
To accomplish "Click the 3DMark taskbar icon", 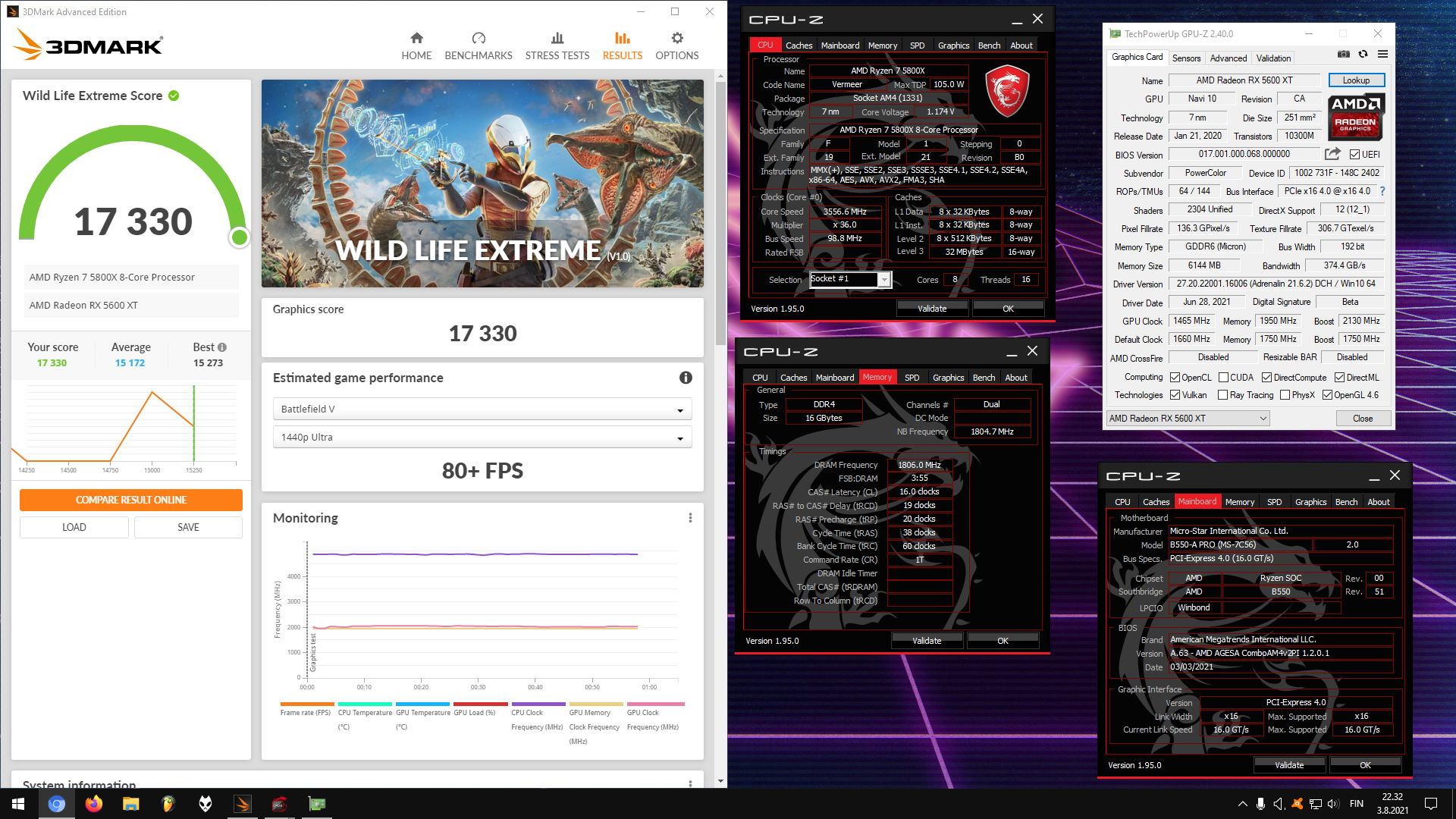I will 243,804.
